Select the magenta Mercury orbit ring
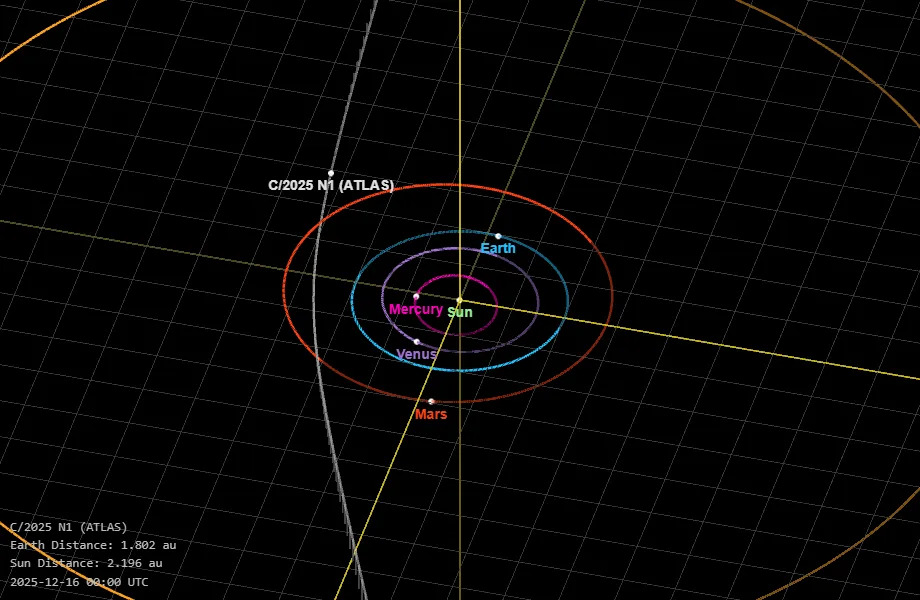The height and width of the screenshot is (600, 920). point(496,300)
